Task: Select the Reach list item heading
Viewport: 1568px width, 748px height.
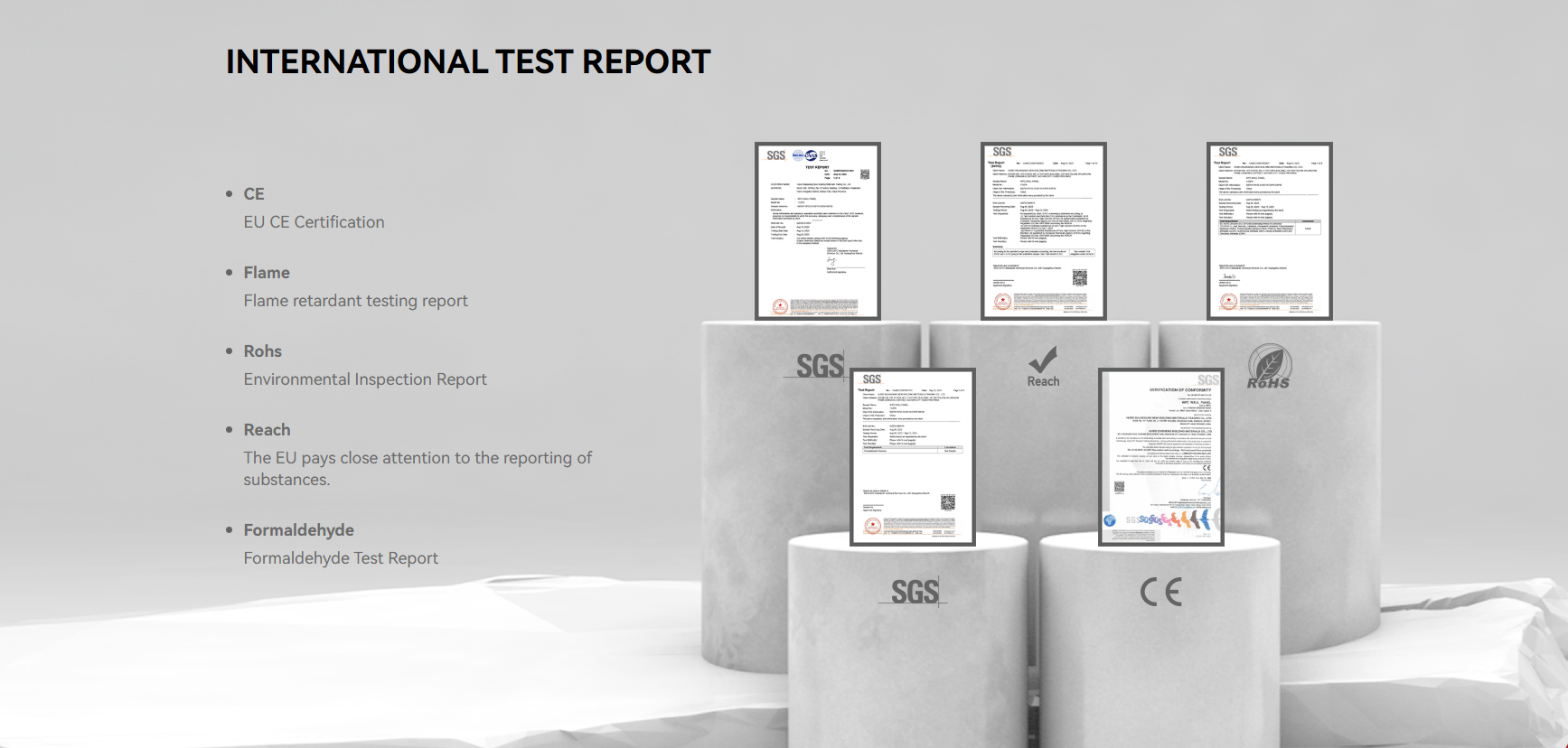Action: [x=267, y=430]
